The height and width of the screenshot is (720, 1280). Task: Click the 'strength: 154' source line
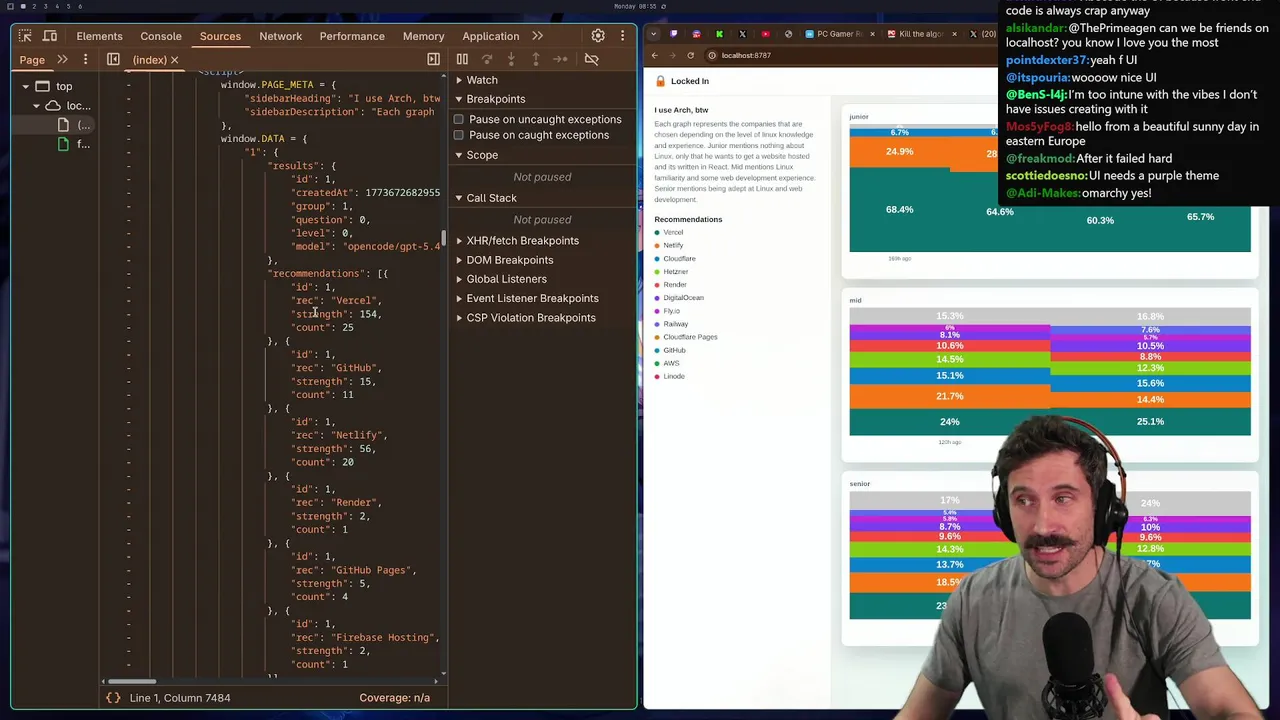(x=337, y=314)
